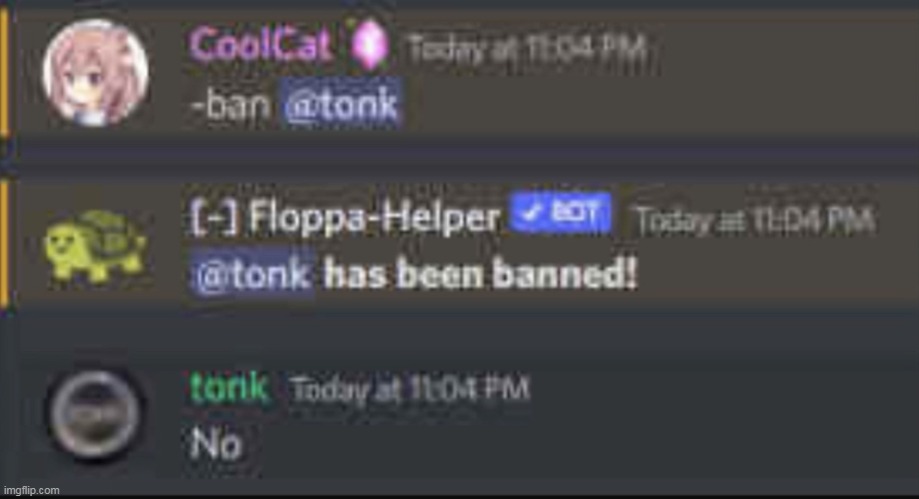Click @tonk mention in the banned notice

tap(253, 274)
